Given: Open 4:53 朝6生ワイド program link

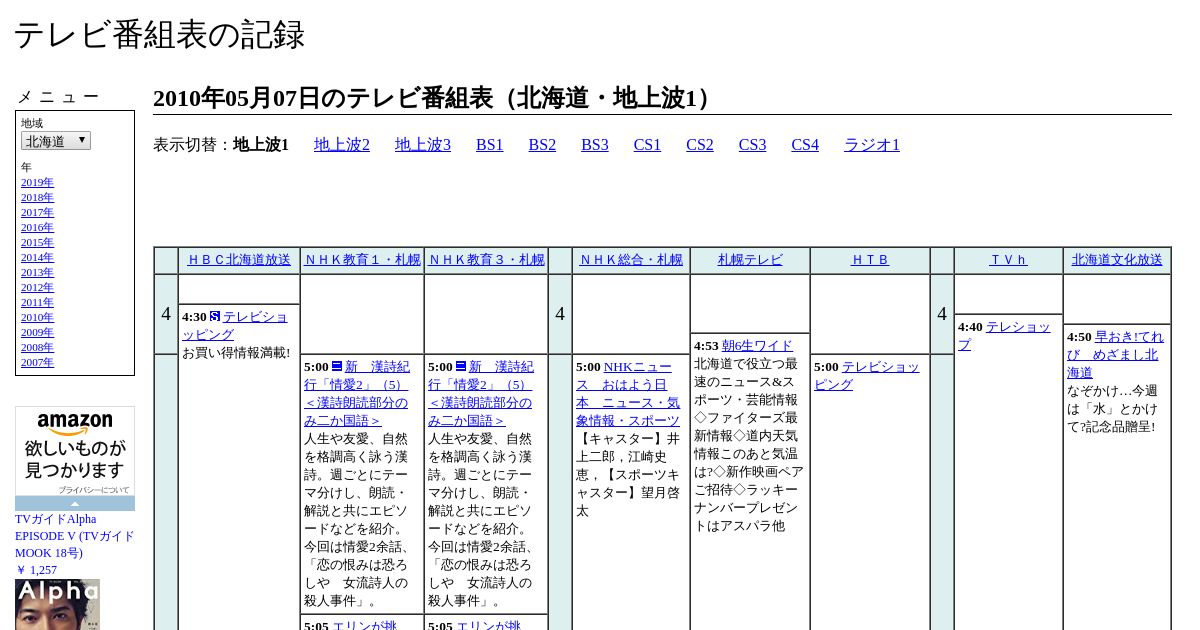Looking at the screenshot, I should (757, 346).
